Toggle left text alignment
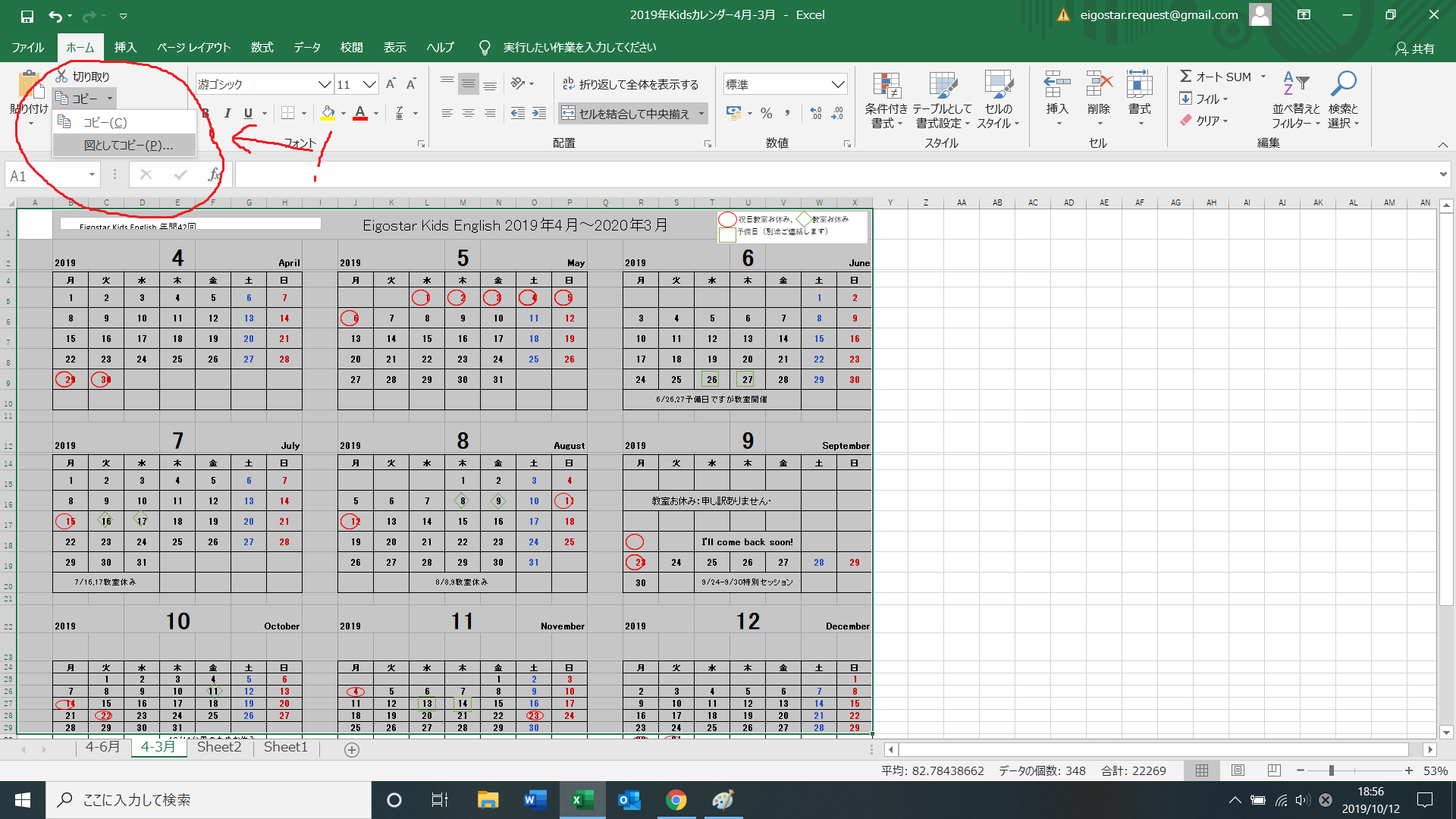 point(447,113)
